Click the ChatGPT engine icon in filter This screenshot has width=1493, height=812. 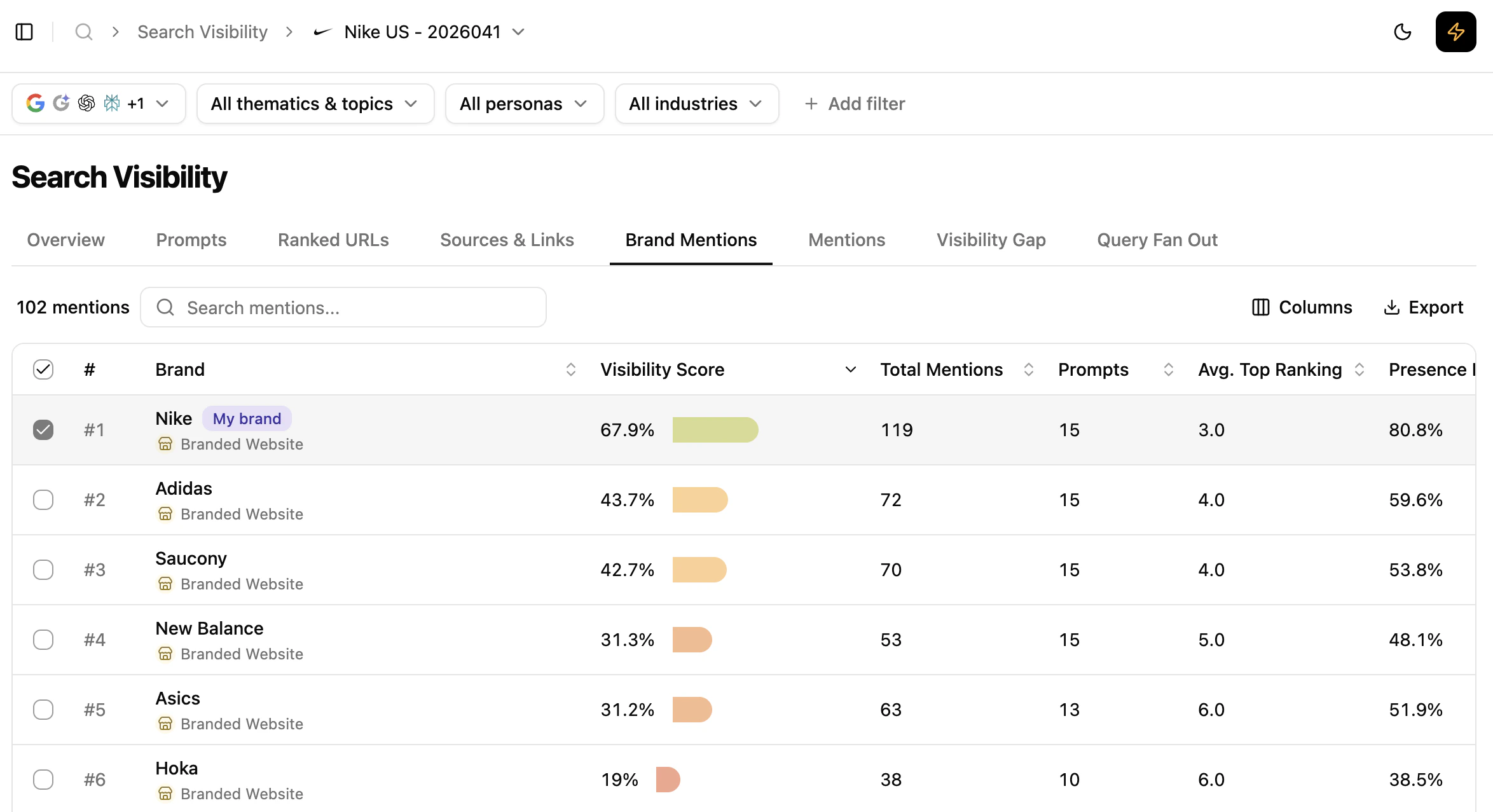[x=86, y=103]
